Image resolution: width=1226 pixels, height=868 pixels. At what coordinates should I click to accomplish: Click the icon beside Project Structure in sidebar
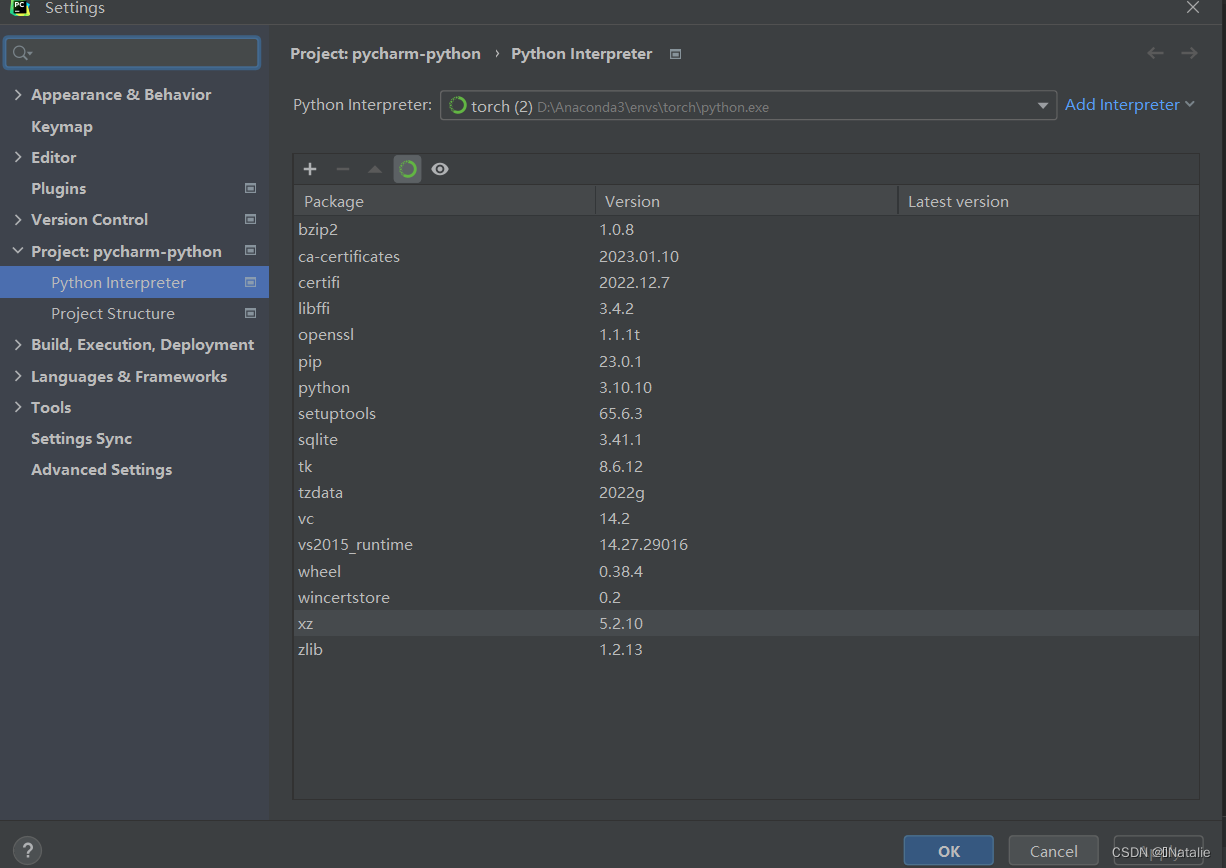[250, 313]
